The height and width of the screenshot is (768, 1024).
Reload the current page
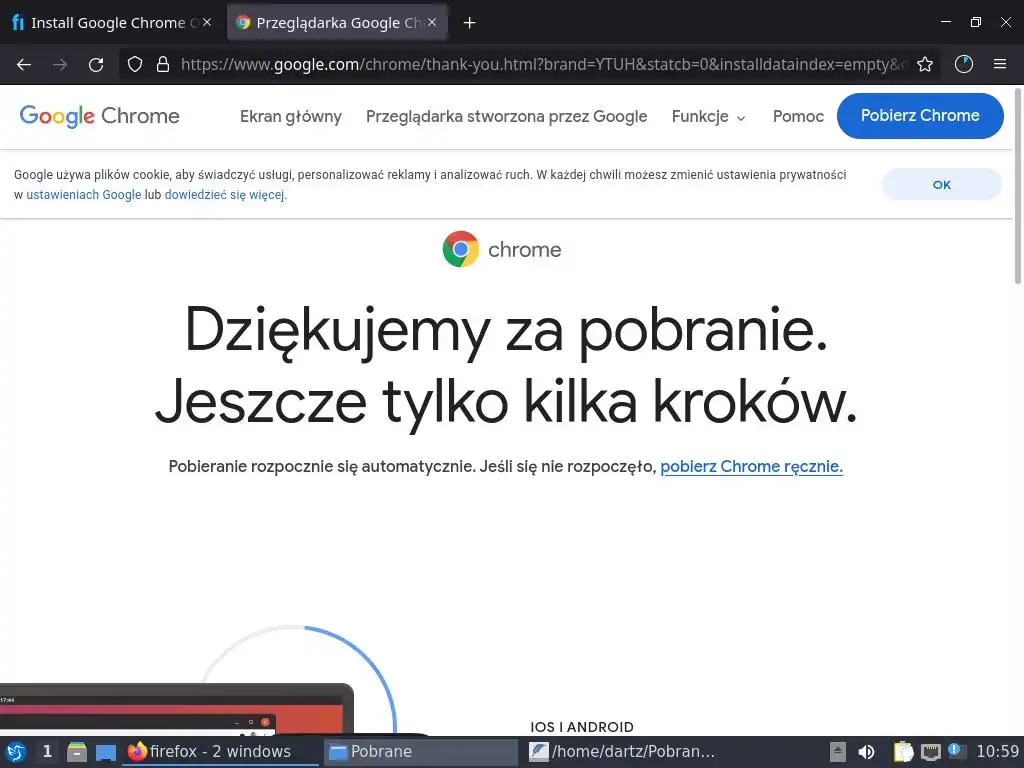96,65
